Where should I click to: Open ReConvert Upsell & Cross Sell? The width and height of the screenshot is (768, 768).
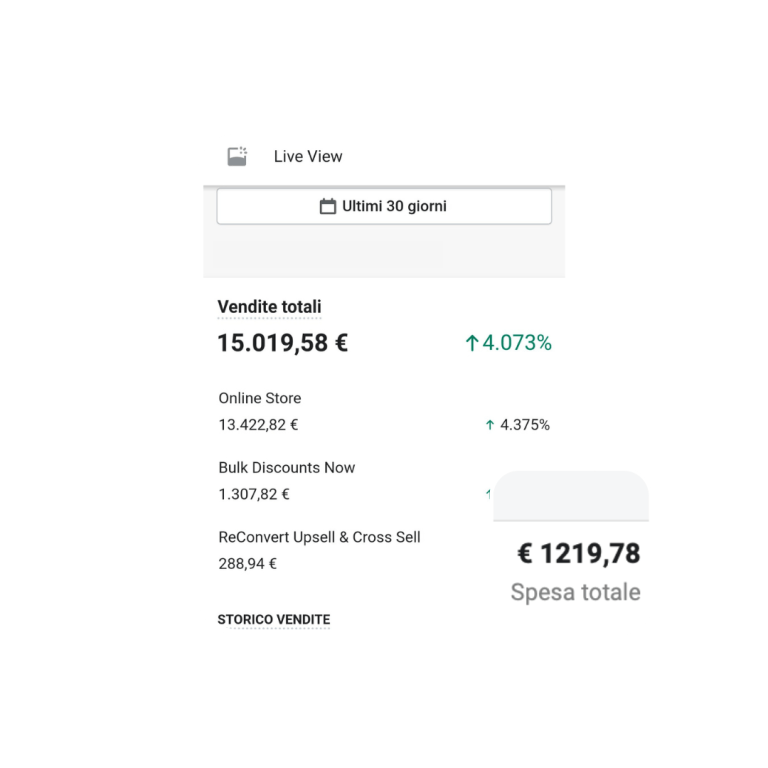[x=319, y=537]
